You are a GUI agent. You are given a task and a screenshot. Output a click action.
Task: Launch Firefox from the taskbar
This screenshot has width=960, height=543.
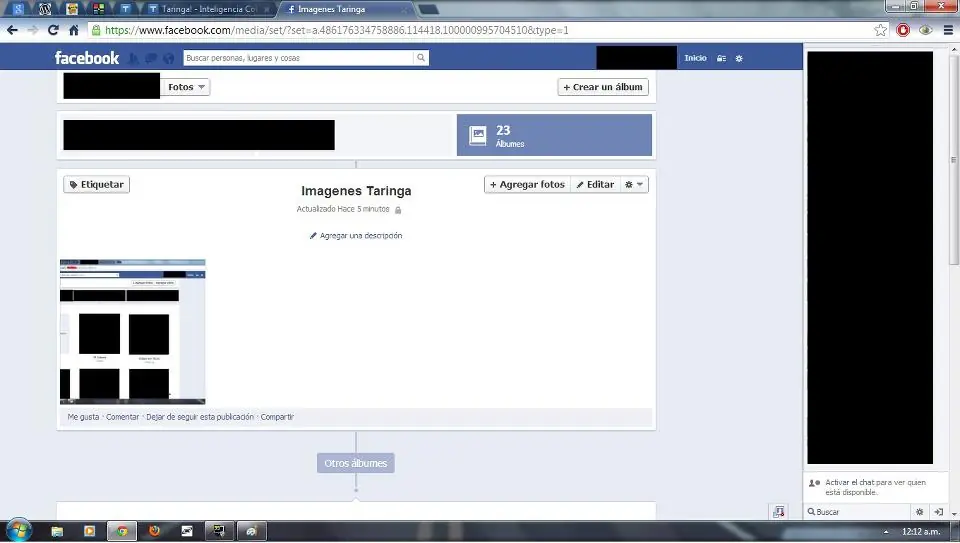(154, 531)
